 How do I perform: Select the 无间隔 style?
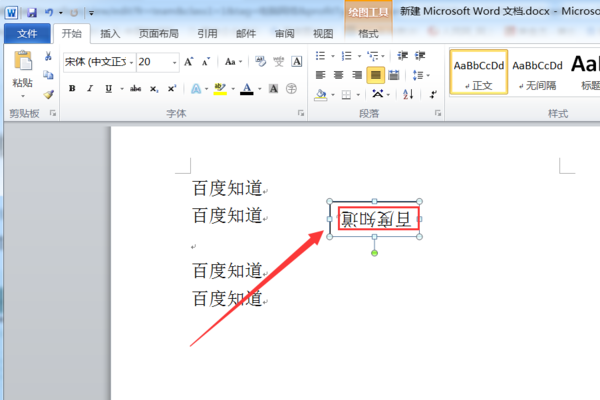tap(537, 73)
